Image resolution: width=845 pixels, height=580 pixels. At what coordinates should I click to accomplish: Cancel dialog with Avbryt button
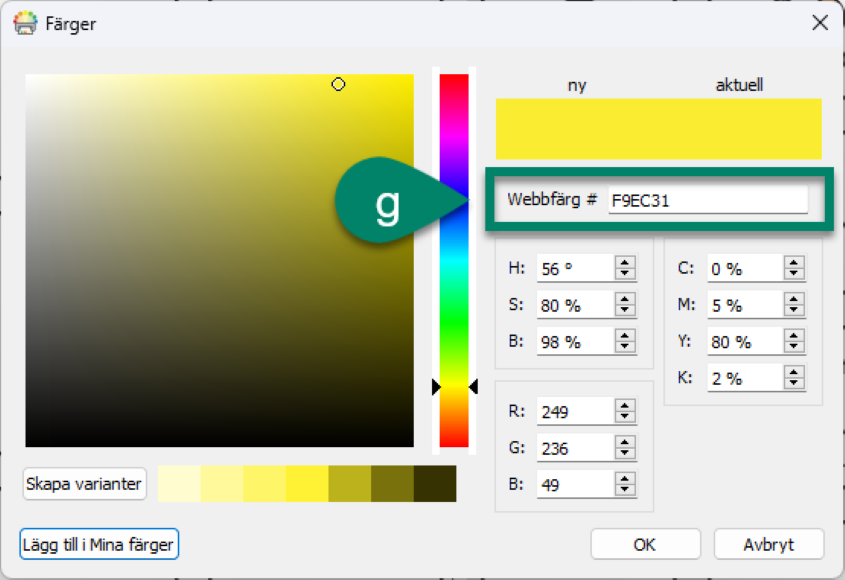768,545
